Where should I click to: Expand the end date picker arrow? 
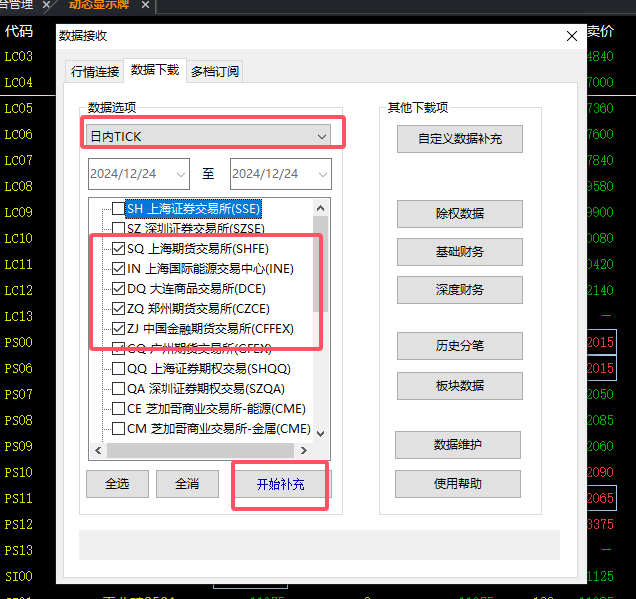323,174
